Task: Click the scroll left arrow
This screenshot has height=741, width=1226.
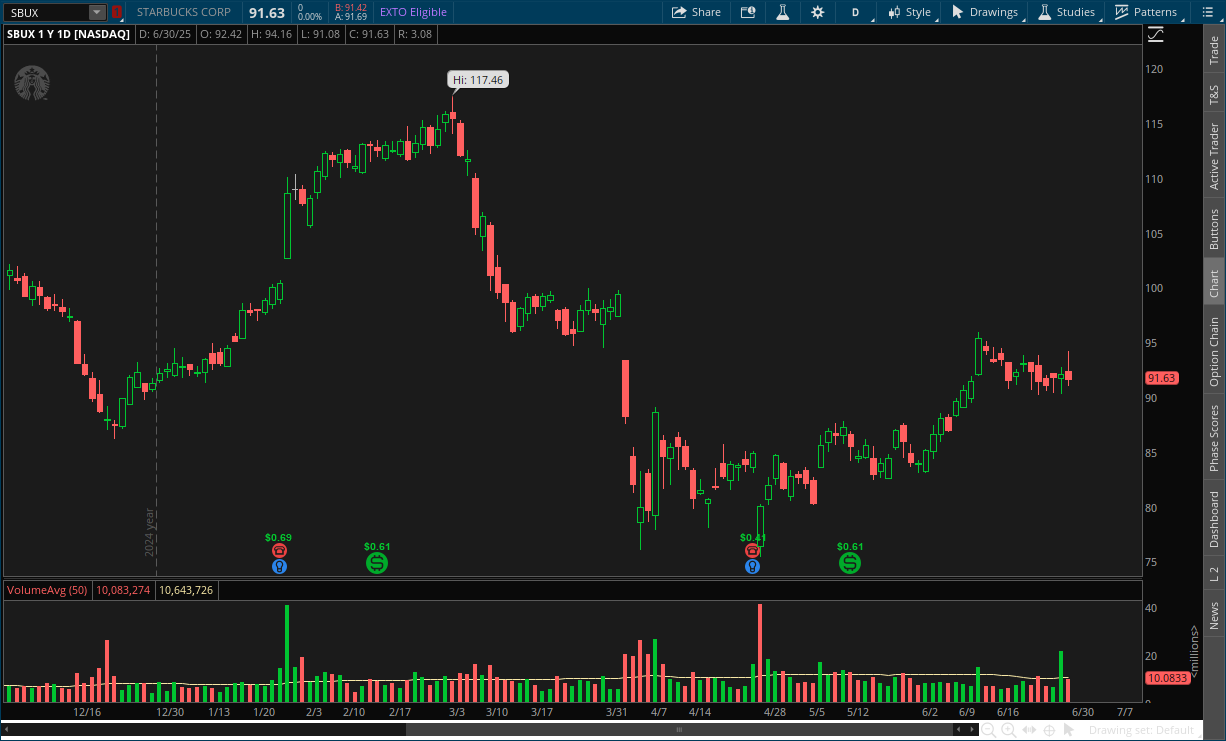Action: pyautogui.click(x=958, y=730)
